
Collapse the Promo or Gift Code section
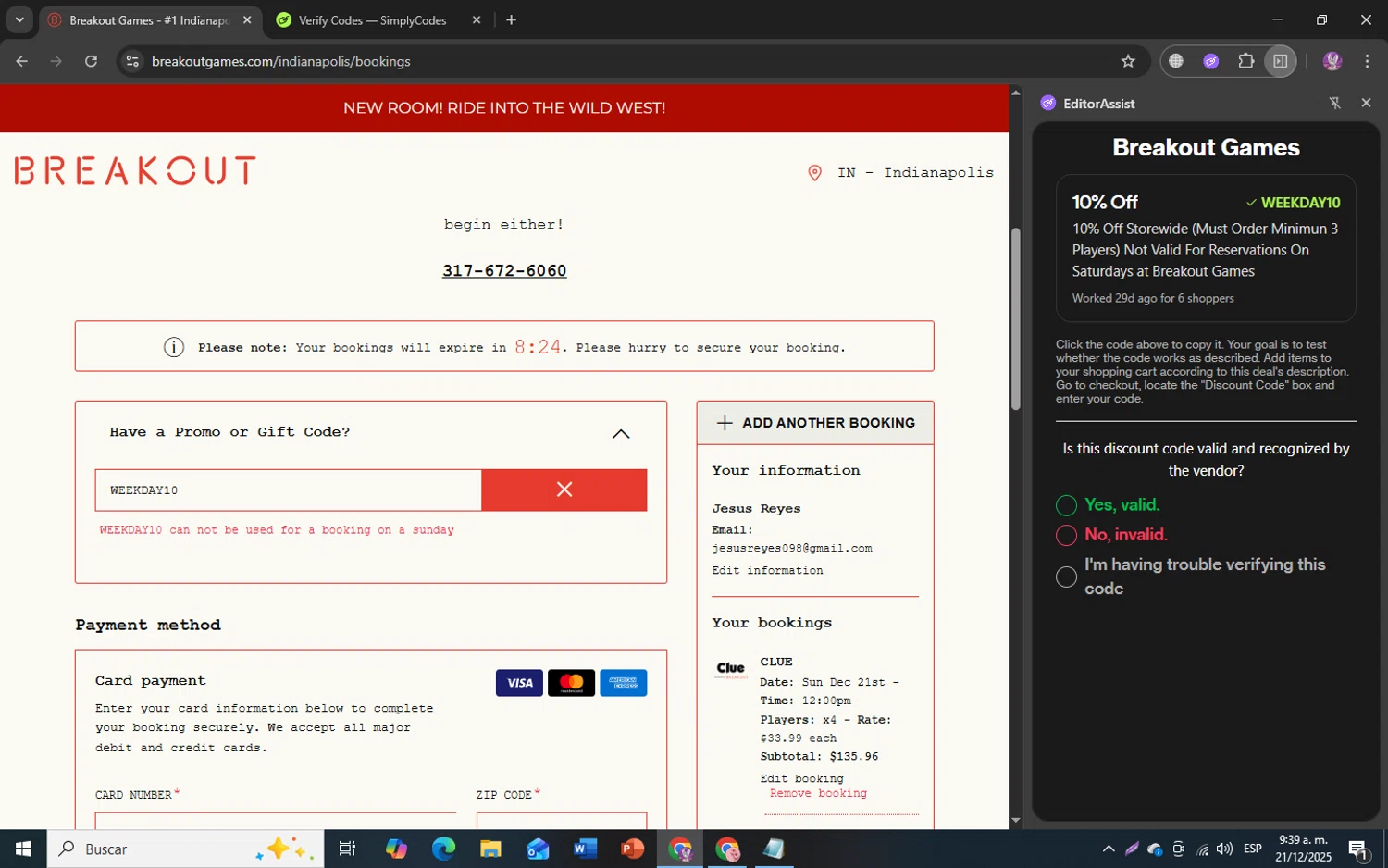pos(621,433)
